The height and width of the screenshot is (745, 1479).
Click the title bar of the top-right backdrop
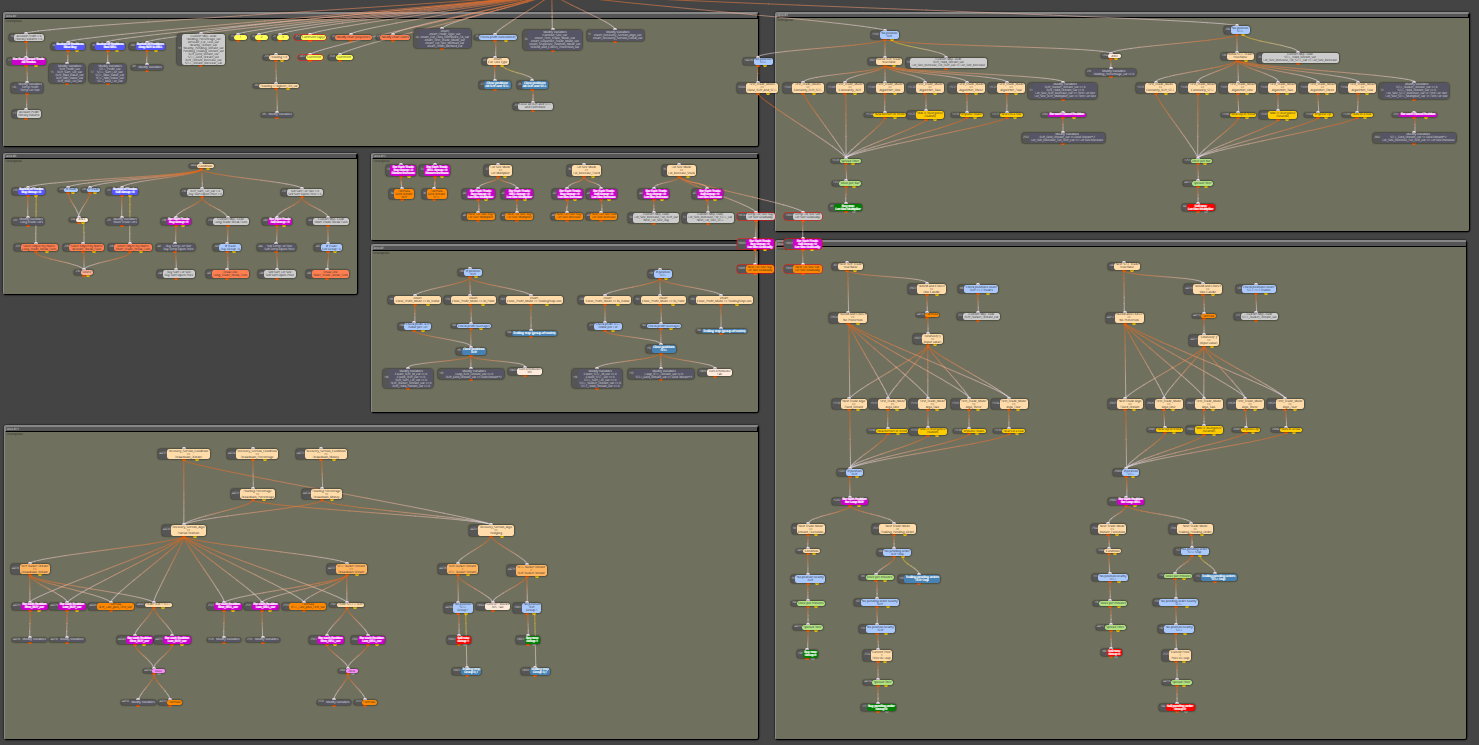tap(1121, 15)
